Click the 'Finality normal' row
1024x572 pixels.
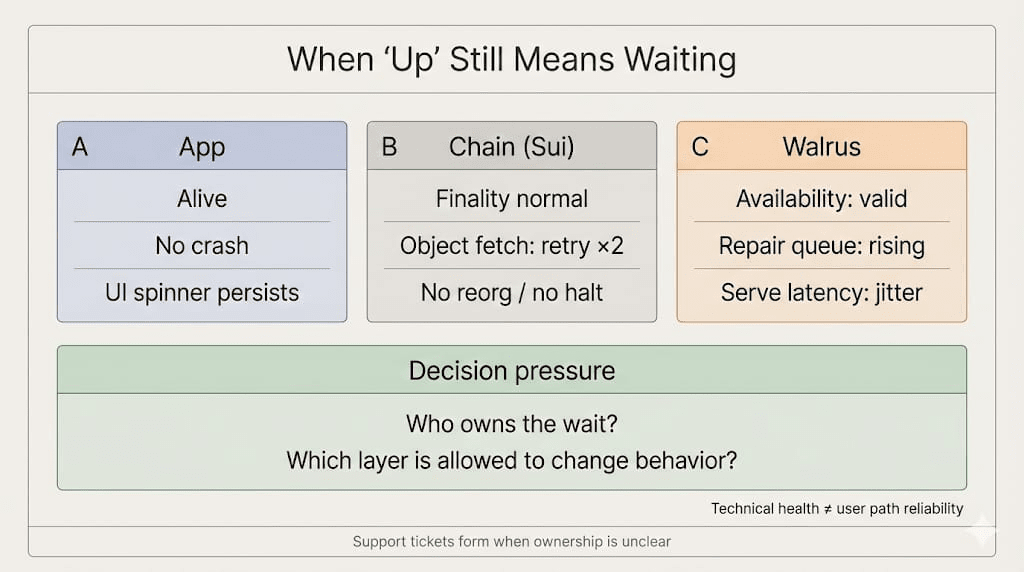[x=512, y=198]
